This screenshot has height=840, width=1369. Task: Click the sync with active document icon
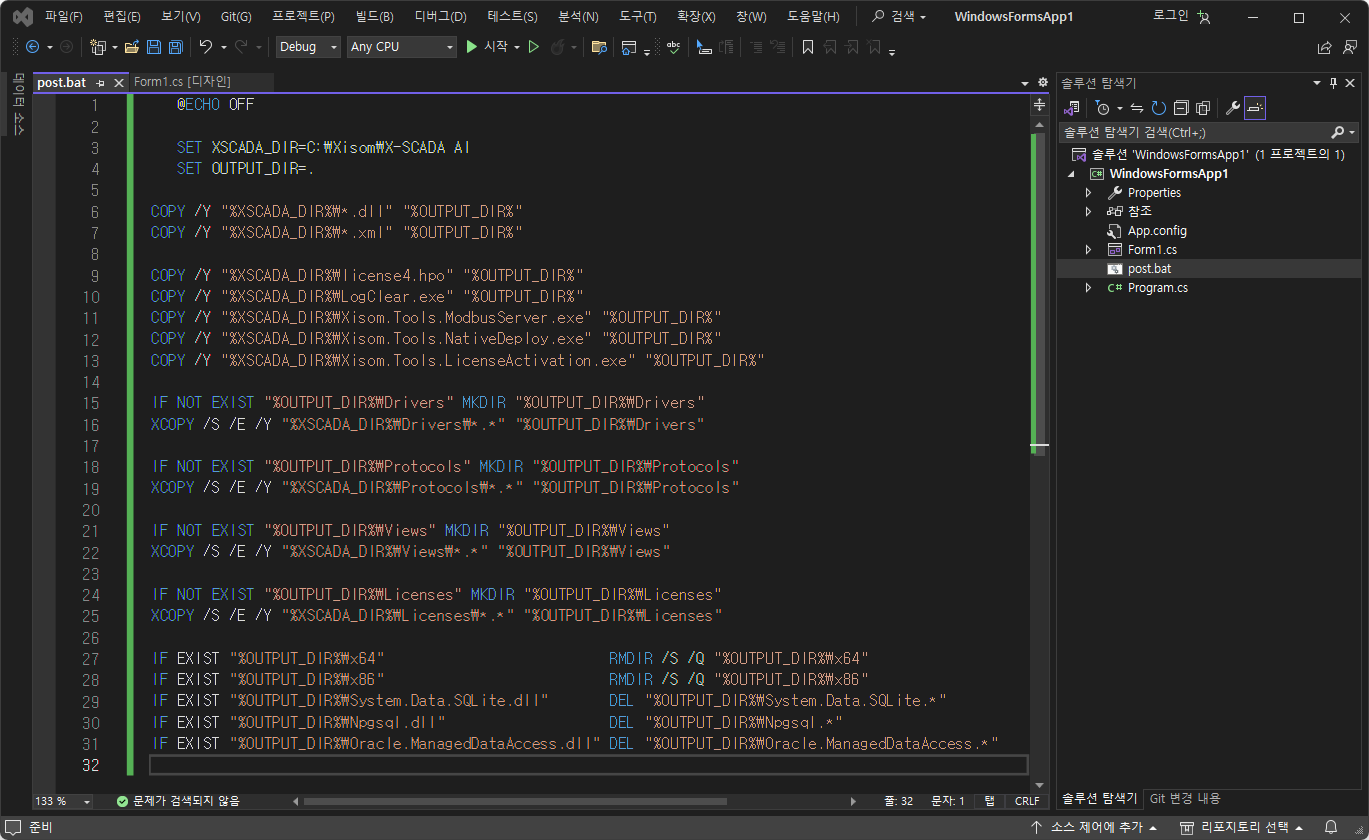coord(1137,107)
